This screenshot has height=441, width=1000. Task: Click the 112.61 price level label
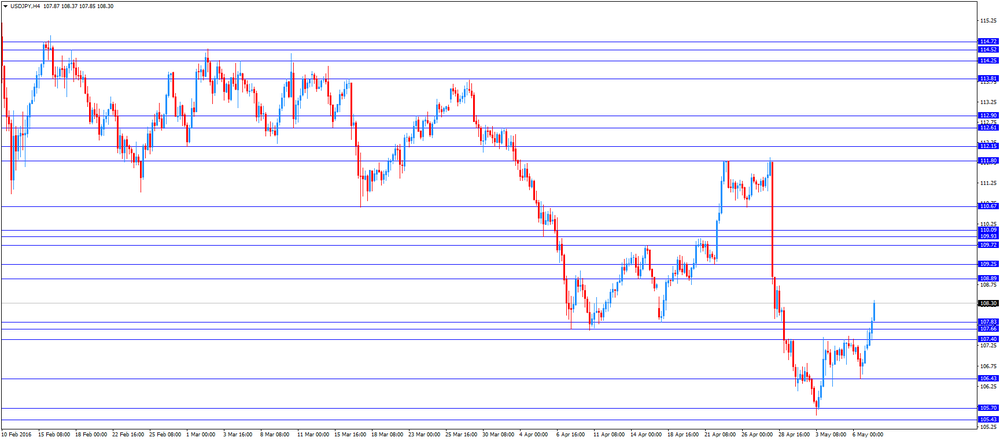pyautogui.click(x=988, y=128)
